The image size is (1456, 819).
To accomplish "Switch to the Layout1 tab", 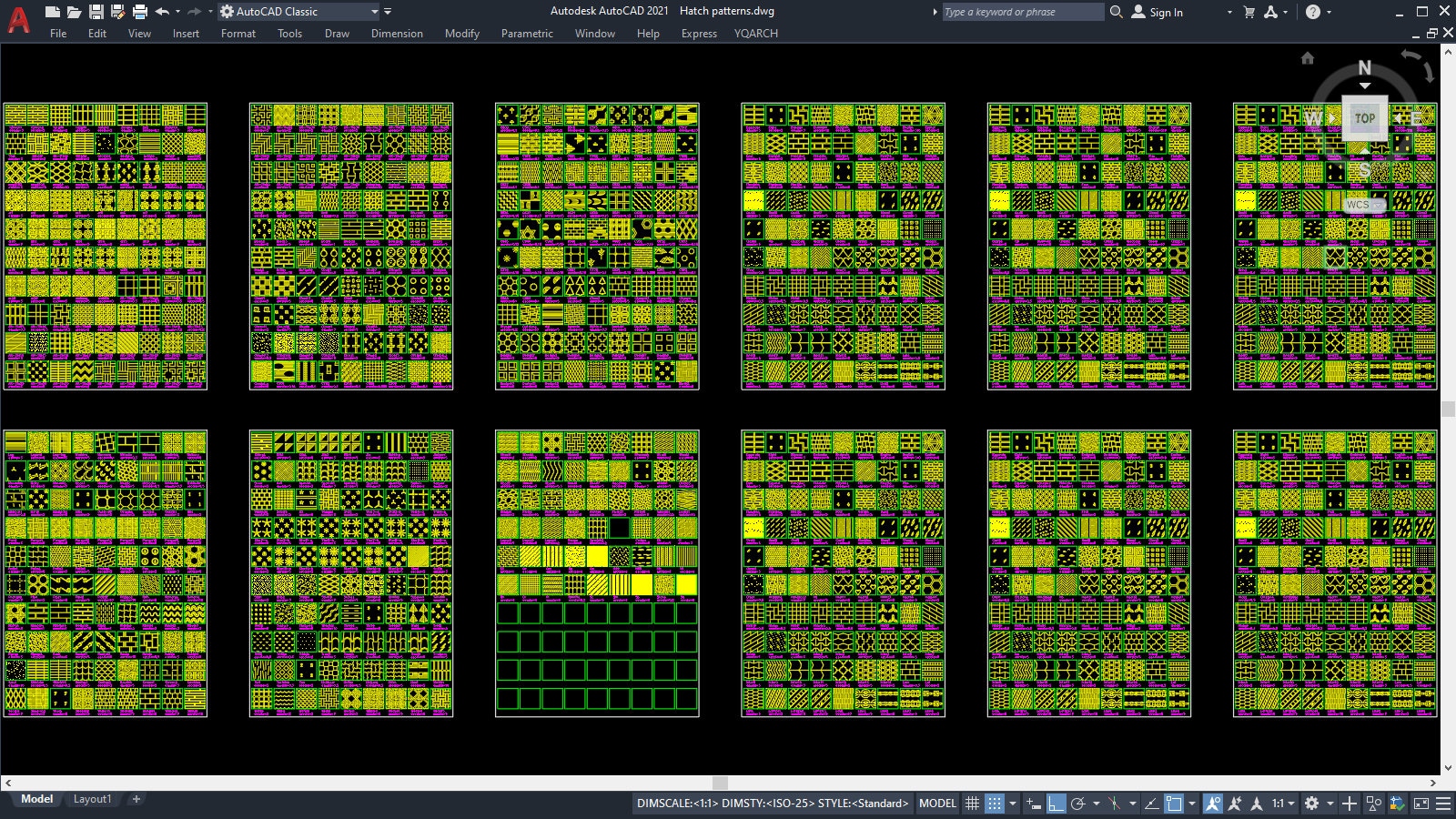I will click(93, 798).
